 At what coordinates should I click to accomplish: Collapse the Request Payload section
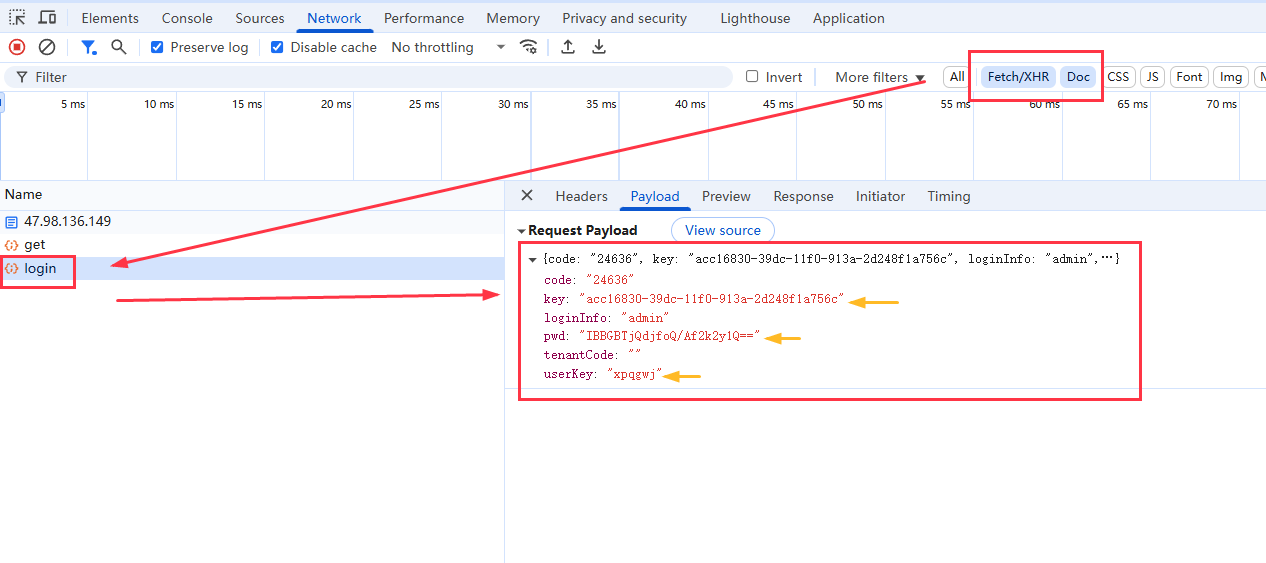[521, 231]
